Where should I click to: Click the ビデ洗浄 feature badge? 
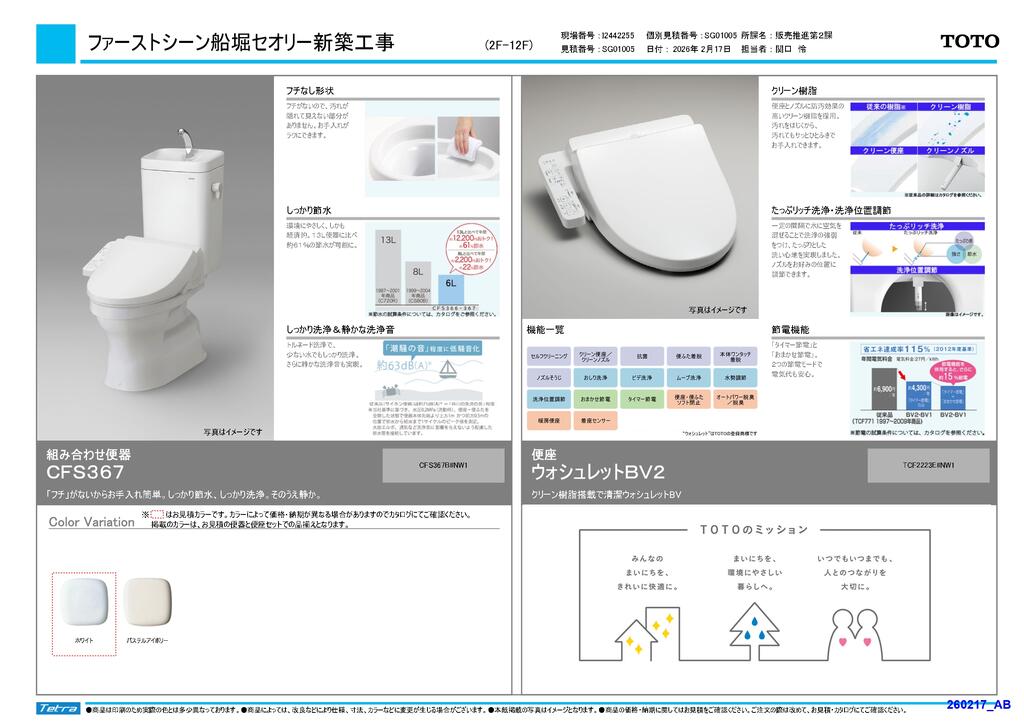pos(642,378)
